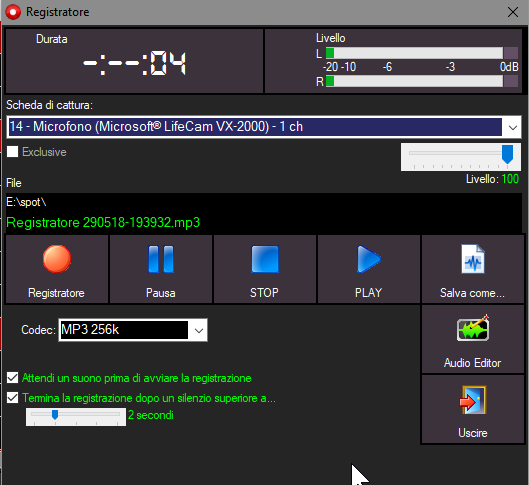Start recording with the red Registratore button

57,259
